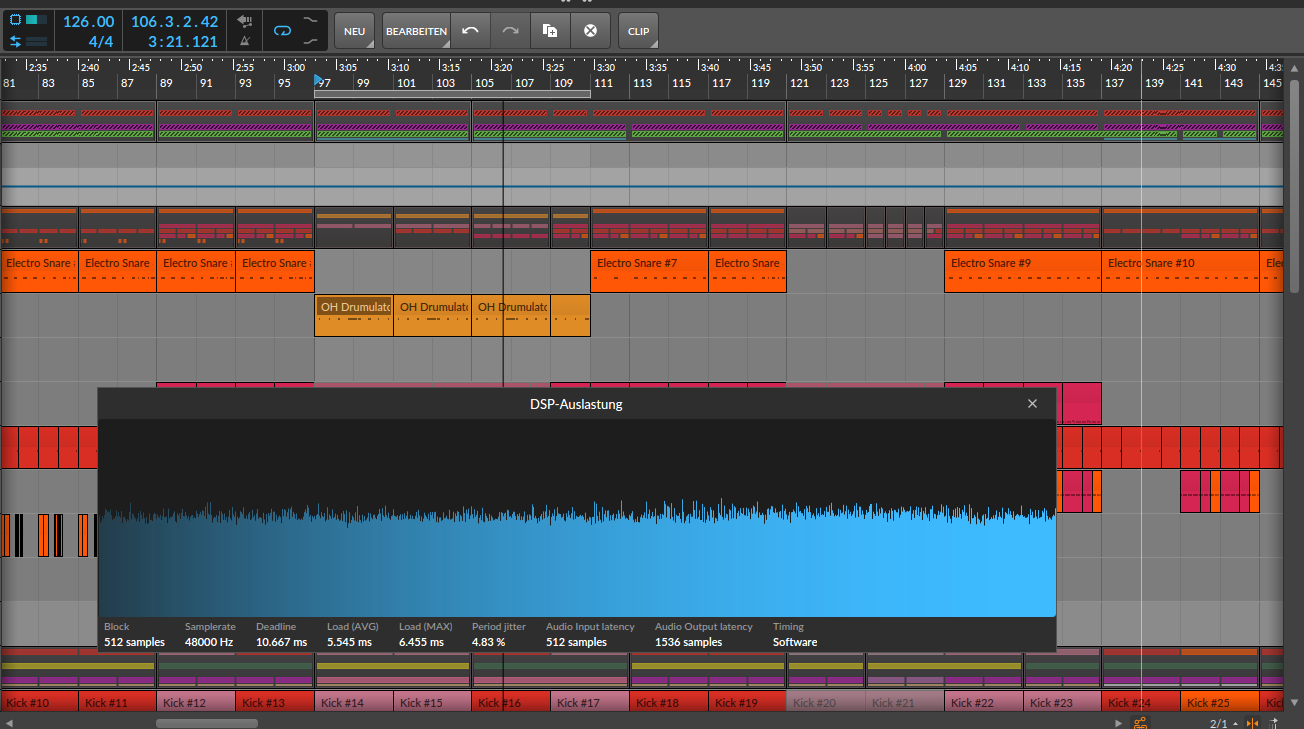The width and height of the screenshot is (1304, 729).
Task: Toggle arranger loop button
Action: pos(282,31)
